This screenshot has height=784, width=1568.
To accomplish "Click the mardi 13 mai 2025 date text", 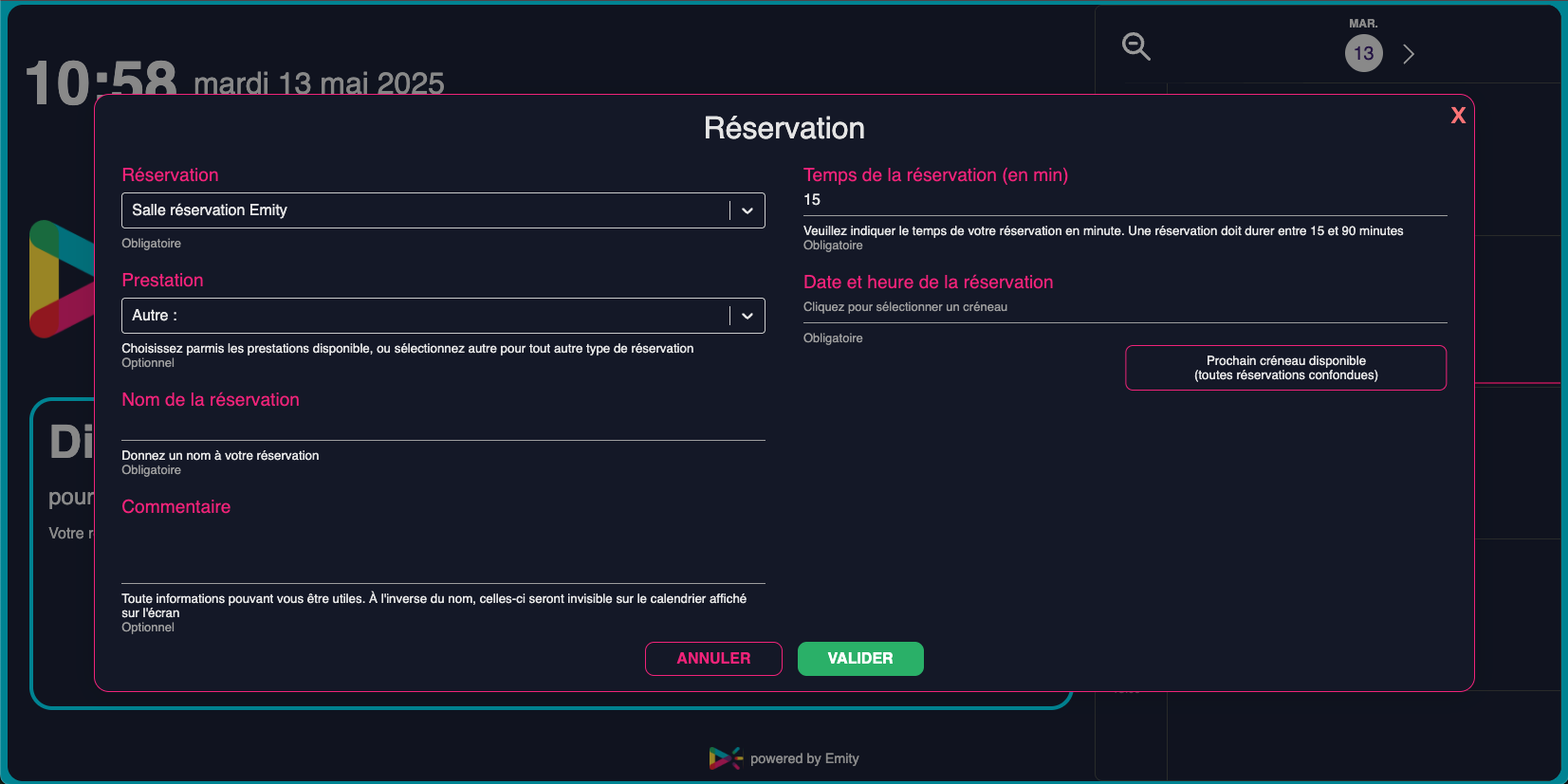I will 319,83.
